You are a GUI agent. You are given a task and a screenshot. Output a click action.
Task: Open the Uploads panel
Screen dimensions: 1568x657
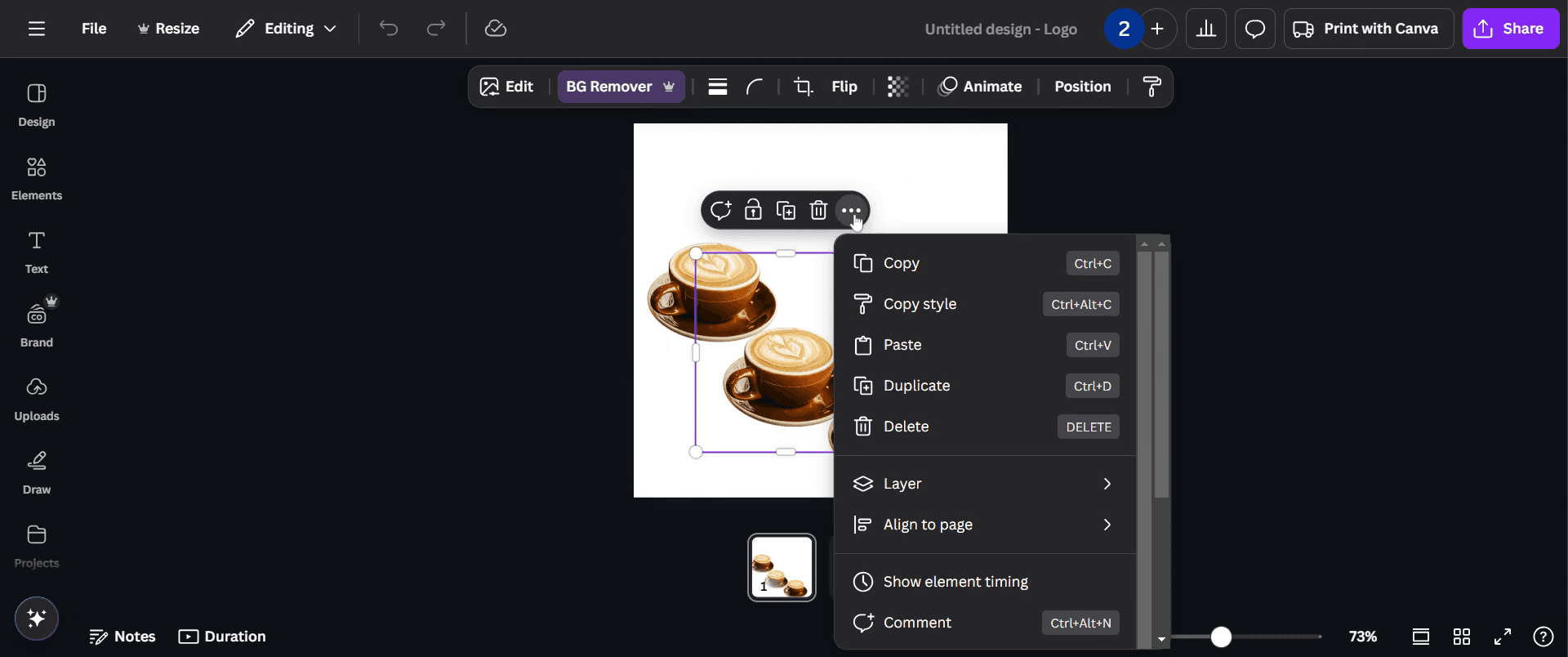coord(37,399)
